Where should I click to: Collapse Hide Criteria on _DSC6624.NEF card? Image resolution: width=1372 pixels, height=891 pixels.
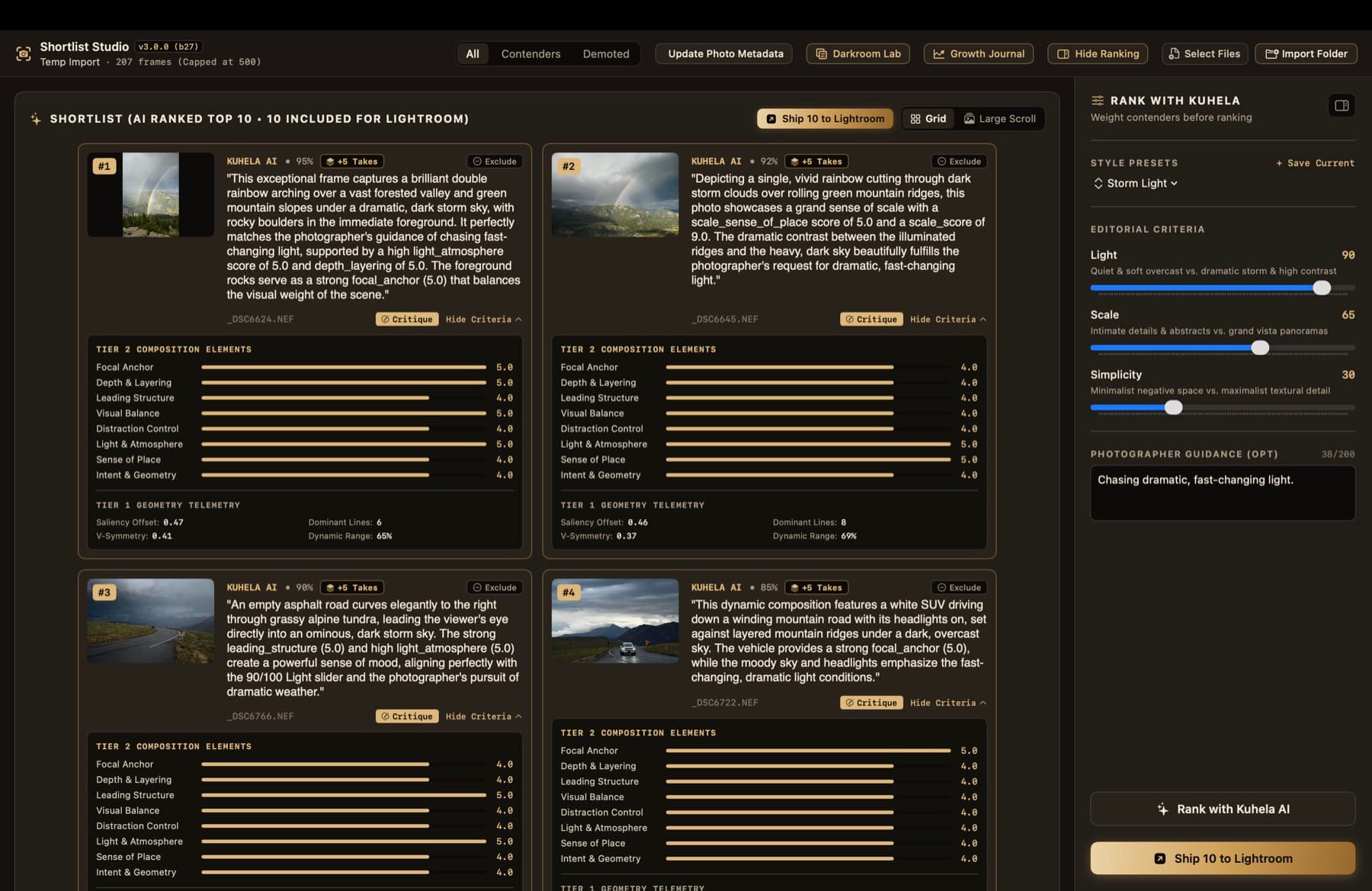(x=484, y=319)
